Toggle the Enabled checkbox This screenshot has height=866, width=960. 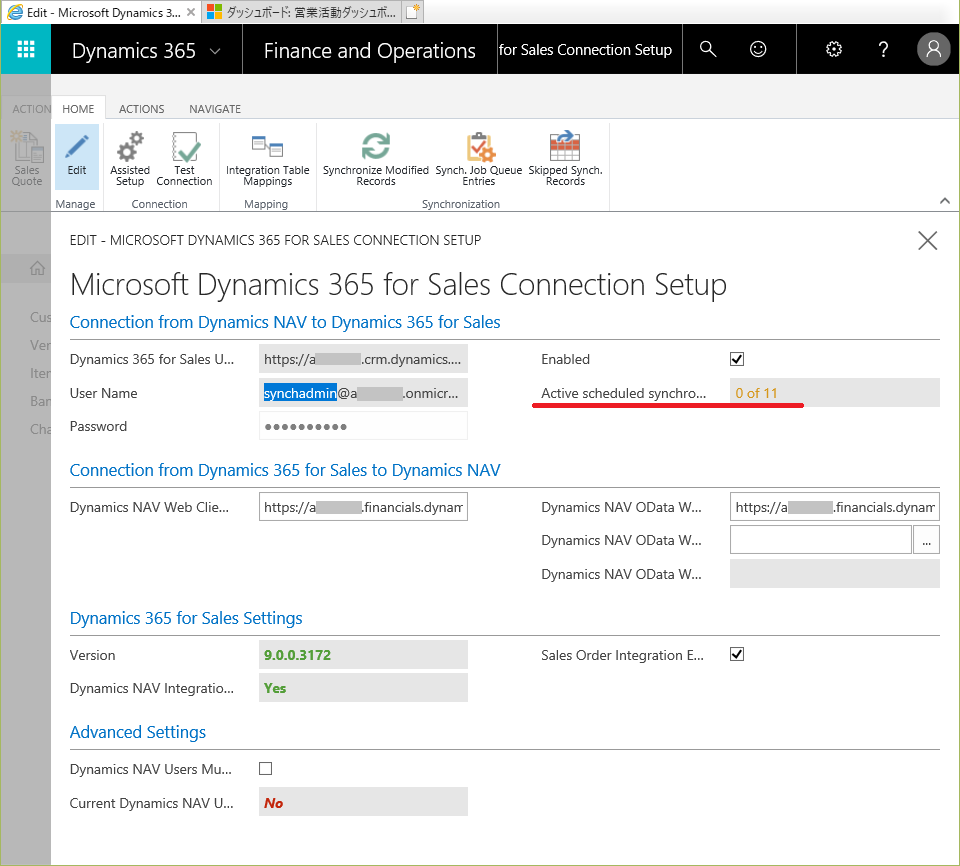(x=737, y=359)
